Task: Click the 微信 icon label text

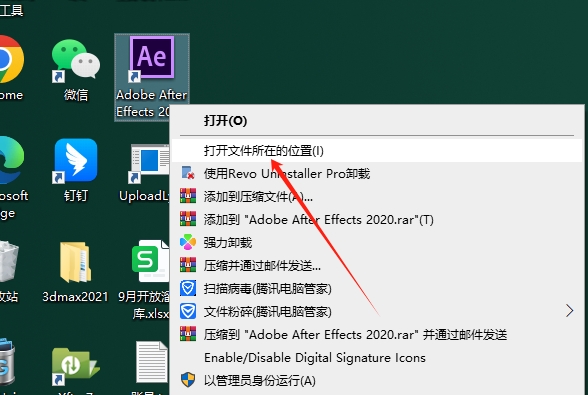Action: (76, 95)
